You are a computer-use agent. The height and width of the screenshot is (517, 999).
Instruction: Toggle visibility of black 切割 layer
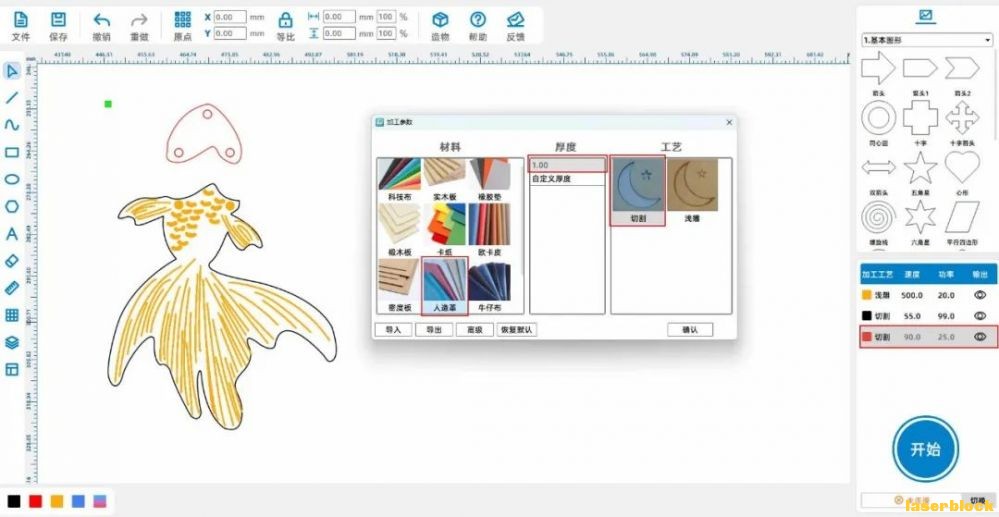tap(980, 316)
